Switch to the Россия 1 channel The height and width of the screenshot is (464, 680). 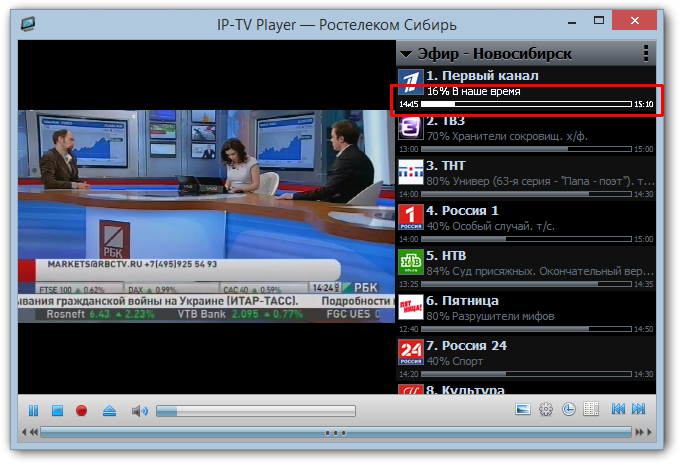pos(461,210)
